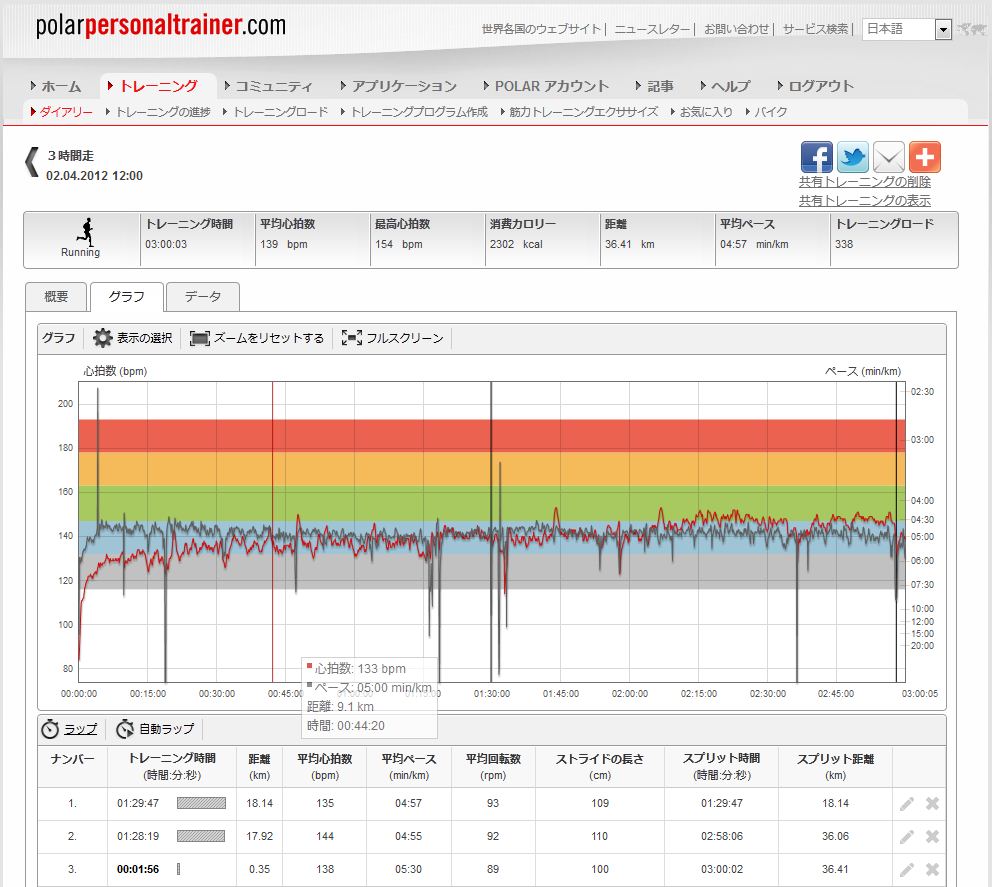
Task: Switch to the 概要 tab
Action: click(56, 297)
